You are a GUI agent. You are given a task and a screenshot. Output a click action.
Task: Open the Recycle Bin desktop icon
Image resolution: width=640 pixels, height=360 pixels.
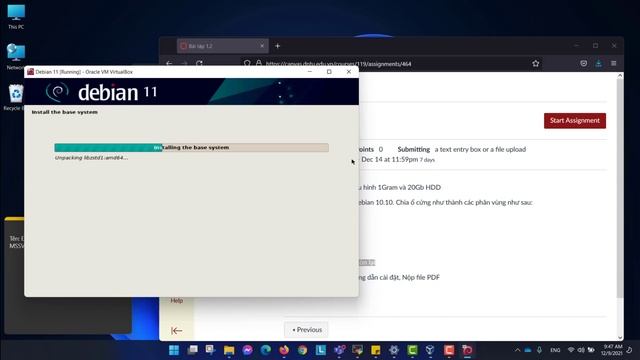pyautogui.click(x=16, y=97)
